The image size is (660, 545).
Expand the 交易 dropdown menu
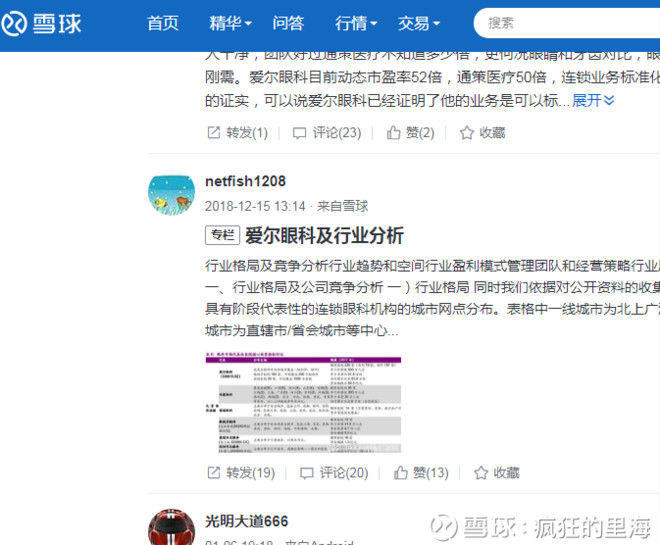click(419, 23)
